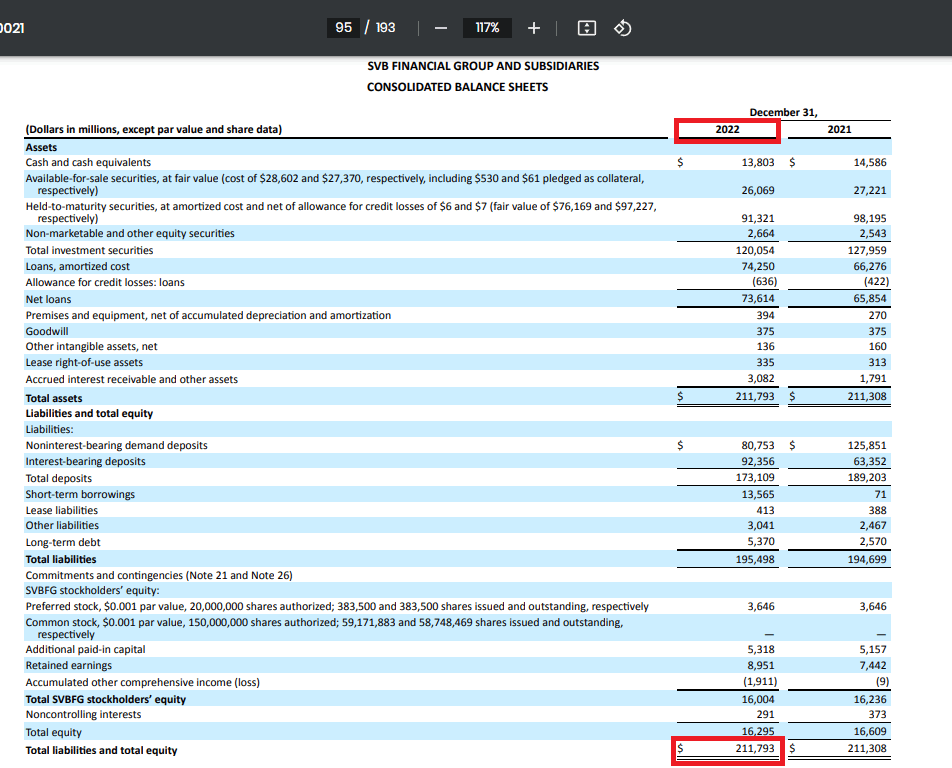Click the 117% zoom level box
952x768 pixels.
tap(487, 28)
